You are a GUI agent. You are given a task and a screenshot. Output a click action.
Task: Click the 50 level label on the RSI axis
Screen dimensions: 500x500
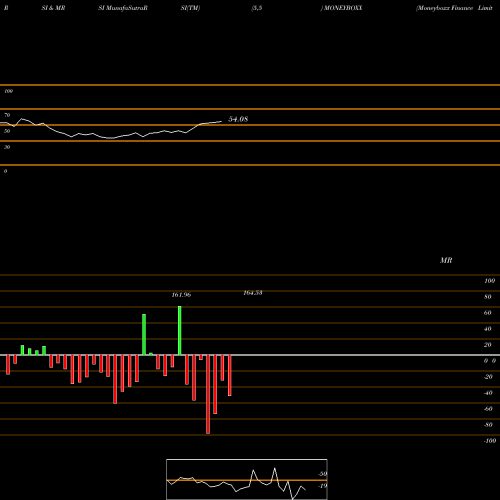click(7, 131)
